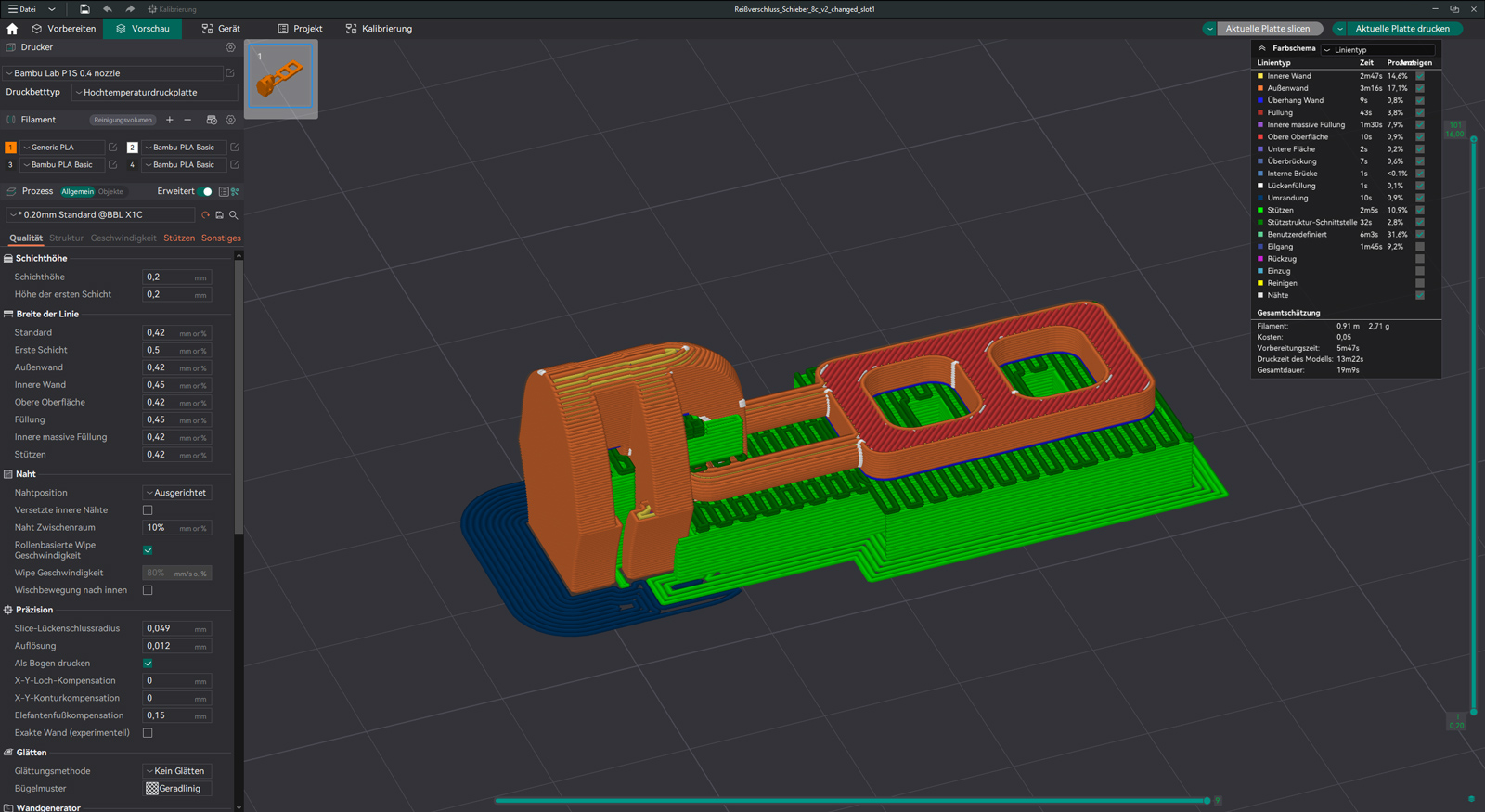Save the process preset
Viewport: 1485px width, 812px height.
[220, 215]
